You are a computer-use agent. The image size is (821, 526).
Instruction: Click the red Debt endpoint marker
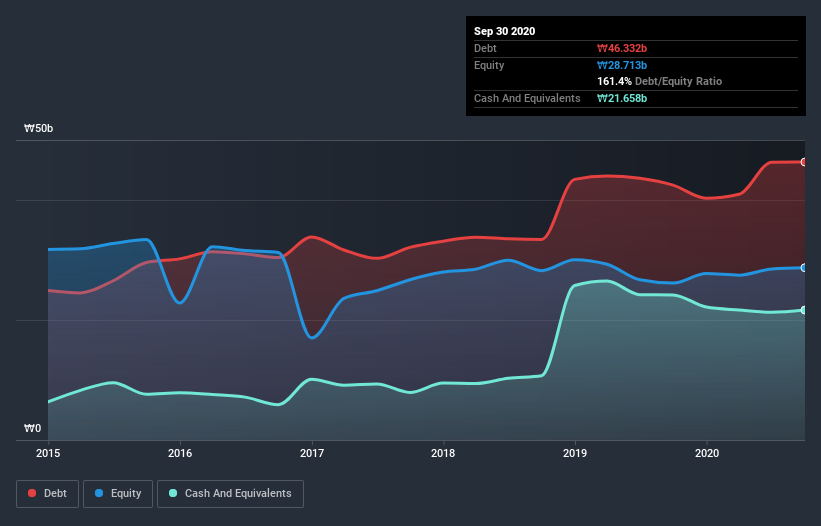(x=804, y=162)
